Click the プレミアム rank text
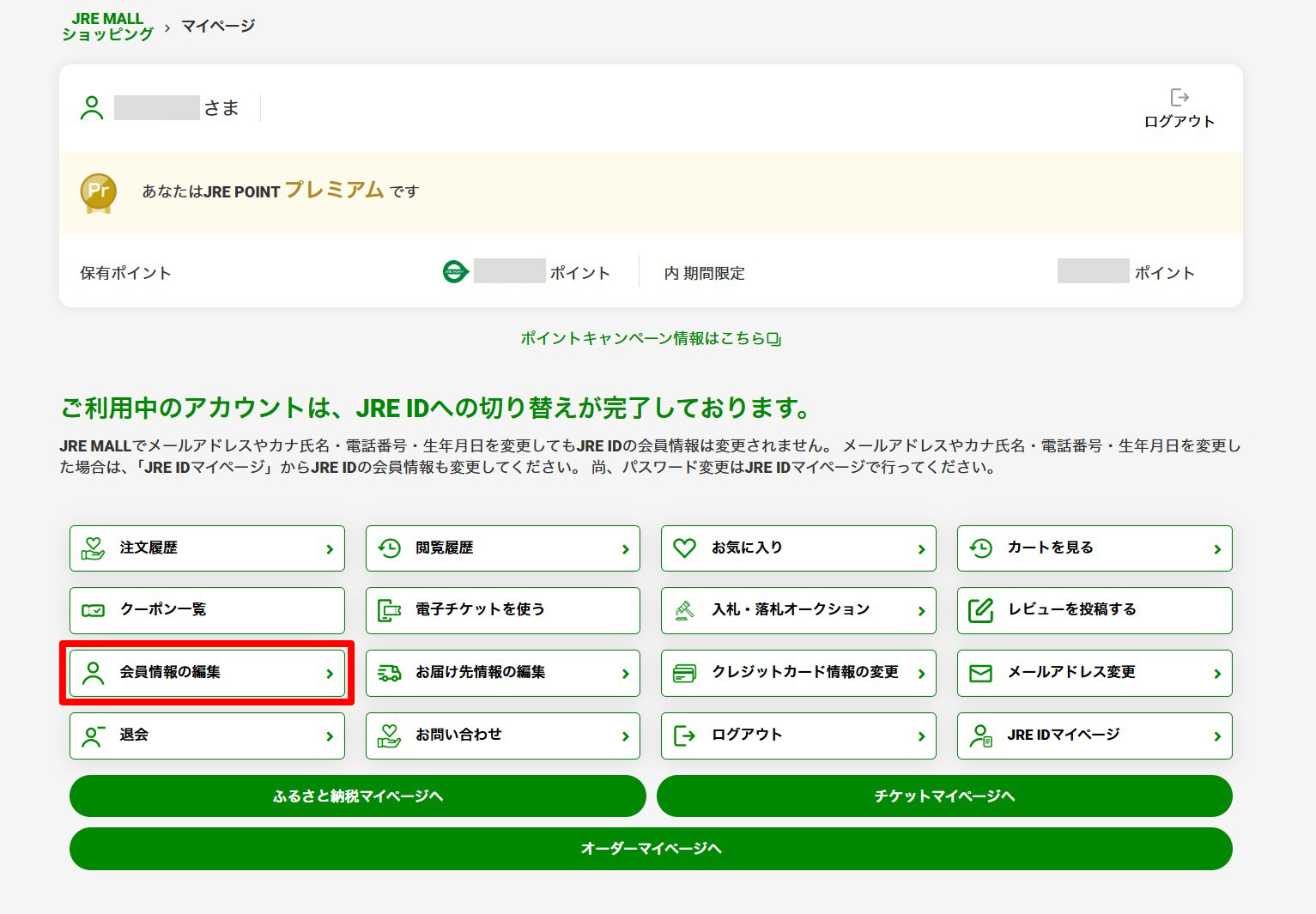The height and width of the screenshot is (914, 1316). pyautogui.click(x=334, y=189)
